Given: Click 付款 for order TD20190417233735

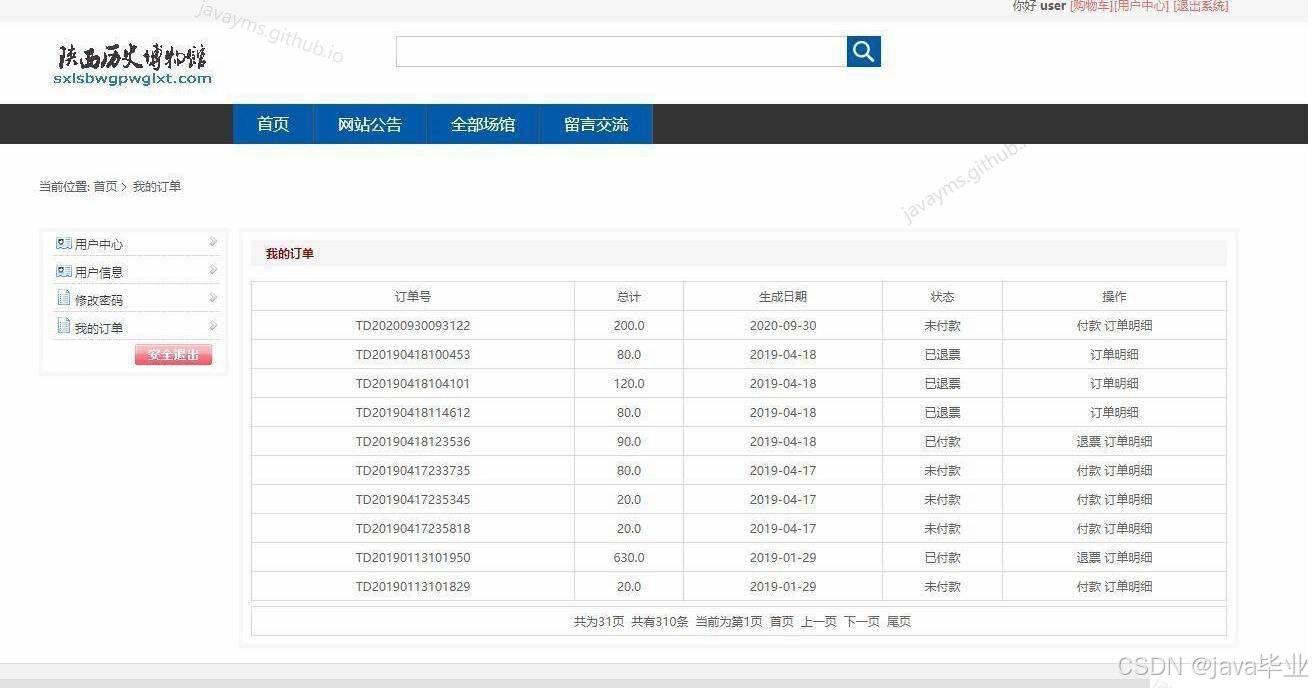Looking at the screenshot, I should tap(1088, 471).
